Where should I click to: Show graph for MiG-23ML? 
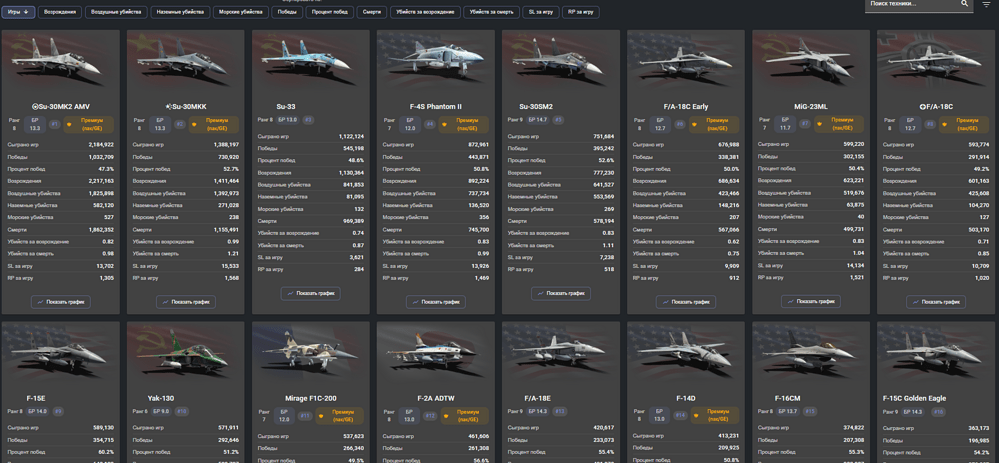tap(810, 302)
